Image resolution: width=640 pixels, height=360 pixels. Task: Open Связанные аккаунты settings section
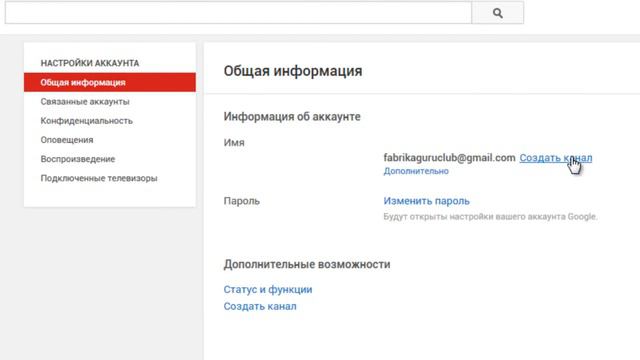[85, 101]
